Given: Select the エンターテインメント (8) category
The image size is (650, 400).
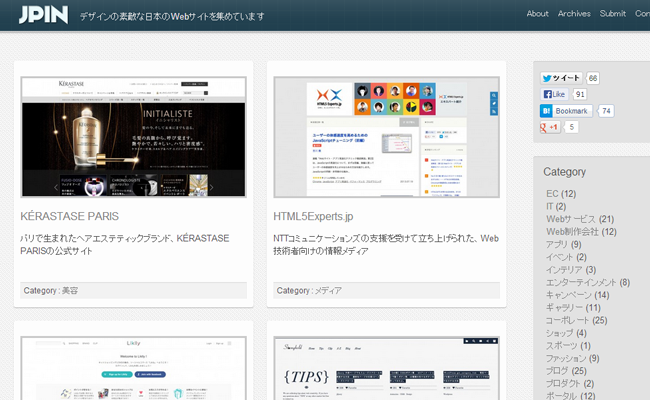Looking at the screenshot, I should [x=588, y=282].
